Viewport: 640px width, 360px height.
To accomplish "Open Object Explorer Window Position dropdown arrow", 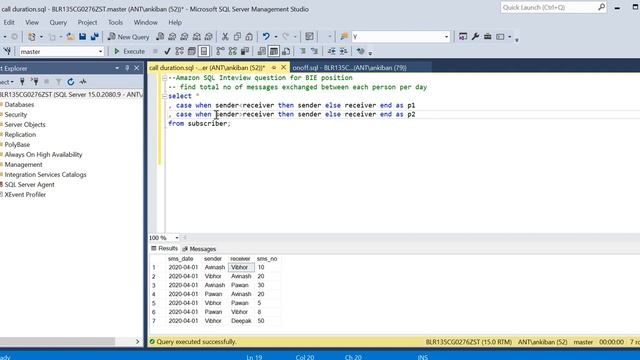I will coord(117,68).
